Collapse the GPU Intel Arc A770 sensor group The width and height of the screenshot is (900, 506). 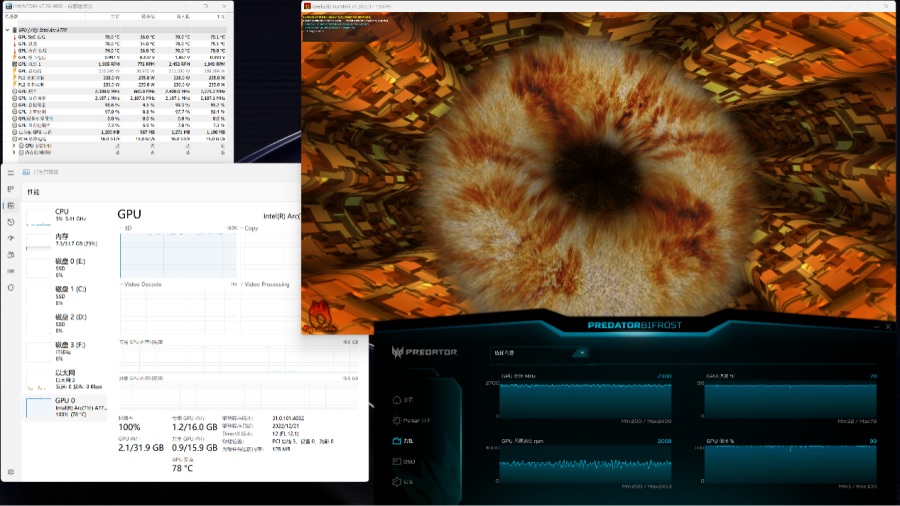[x=7, y=29]
